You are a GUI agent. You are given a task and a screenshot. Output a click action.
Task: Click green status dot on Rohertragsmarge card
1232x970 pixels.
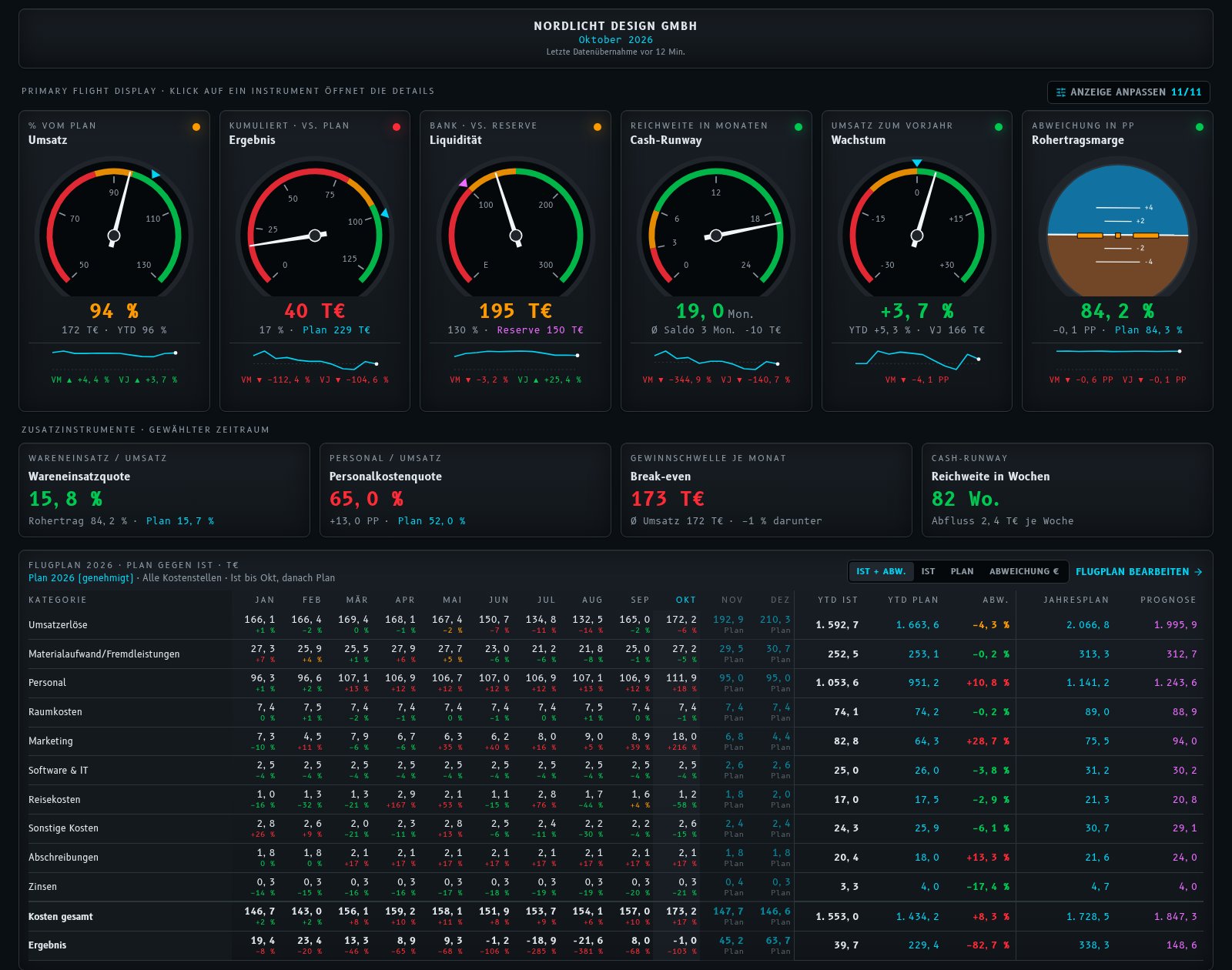click(x=1200, y=127)
